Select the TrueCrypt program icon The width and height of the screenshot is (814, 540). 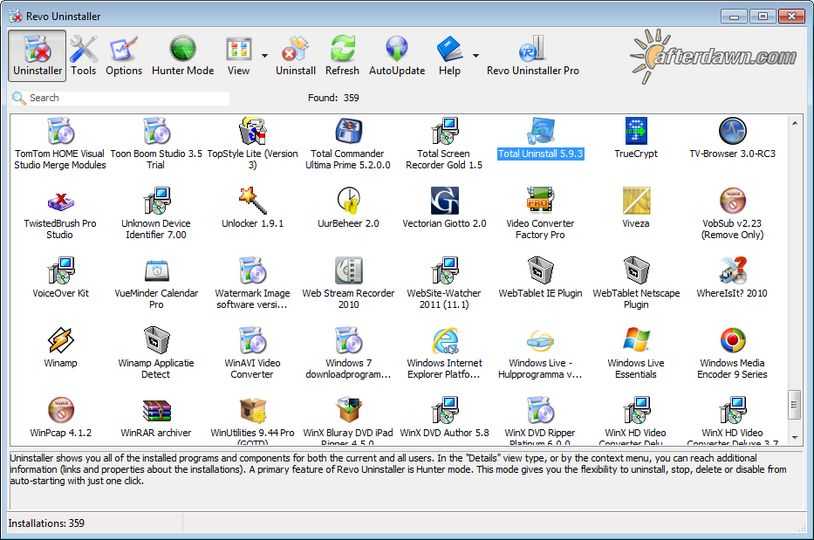point(636,139)
